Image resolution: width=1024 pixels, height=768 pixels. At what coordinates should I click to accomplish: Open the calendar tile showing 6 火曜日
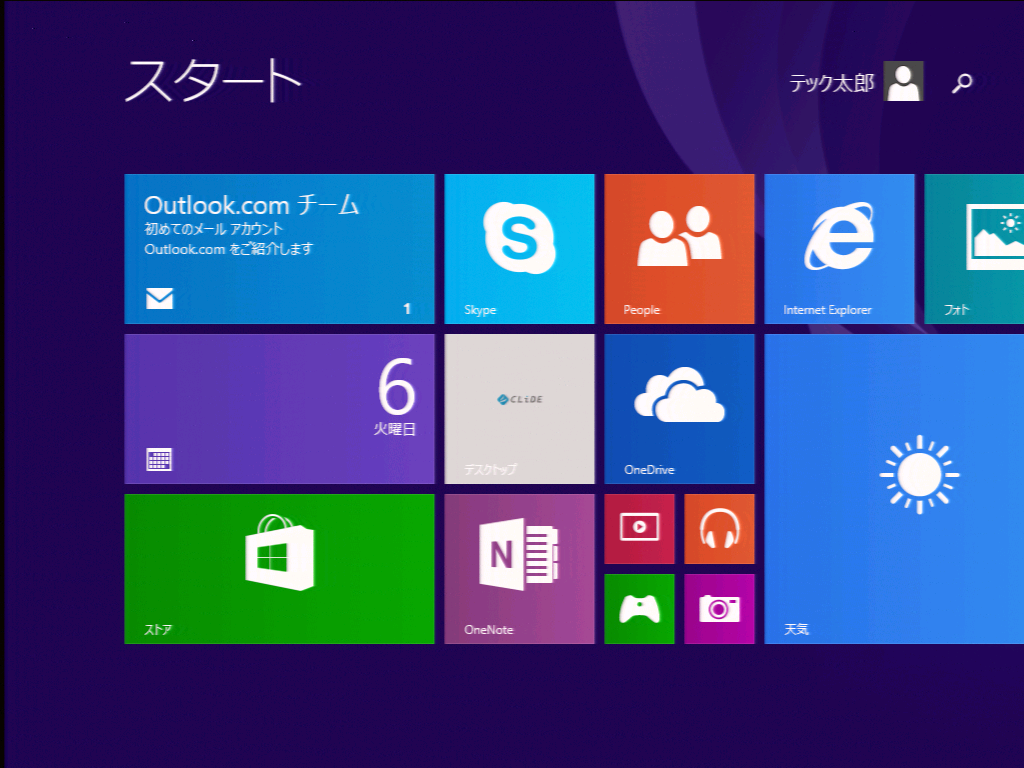click(280, 409)
